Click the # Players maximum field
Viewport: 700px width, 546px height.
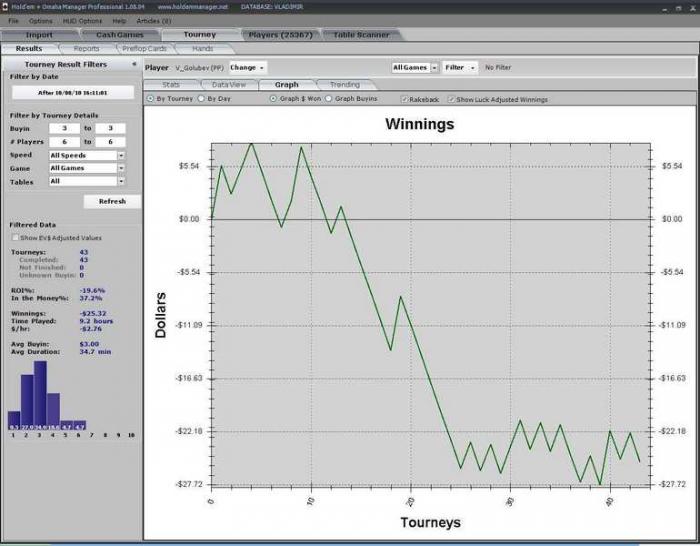[x=110, y=142]
